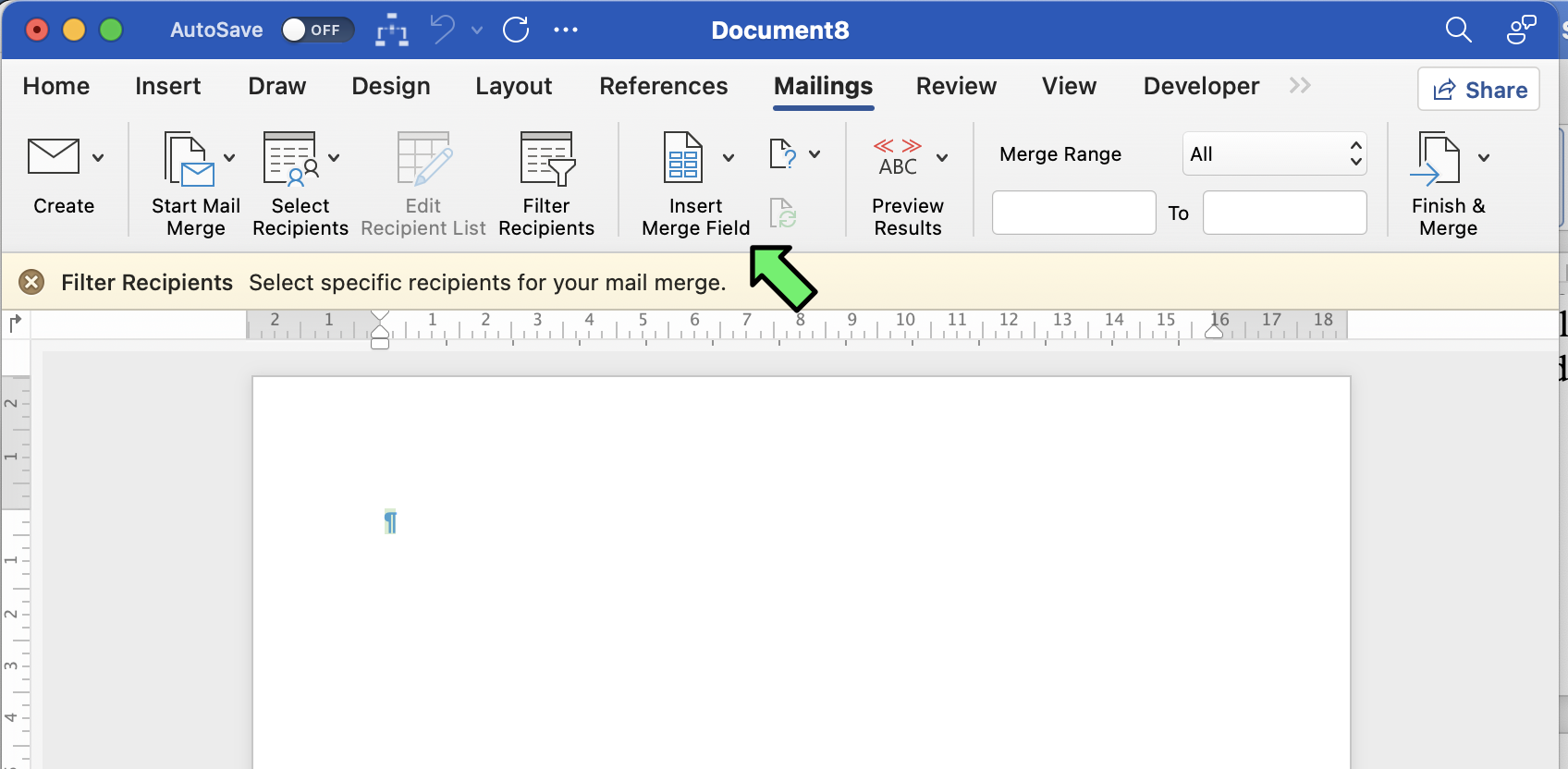Switch to the Layout tab
The image size is (1568, 769).
pos(513,86)
